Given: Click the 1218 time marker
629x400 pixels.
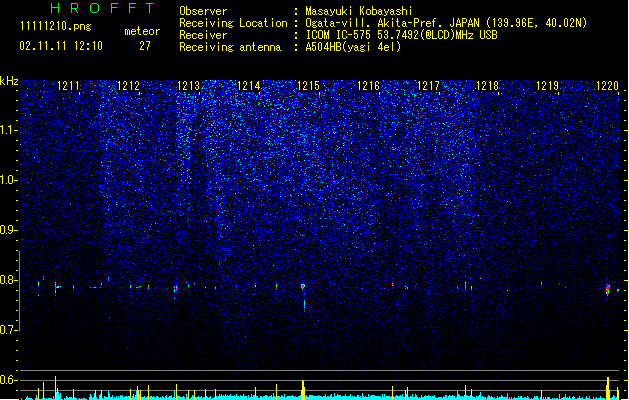Looking at the screenshot, I should pyautogui.click(x=488, y=86).
